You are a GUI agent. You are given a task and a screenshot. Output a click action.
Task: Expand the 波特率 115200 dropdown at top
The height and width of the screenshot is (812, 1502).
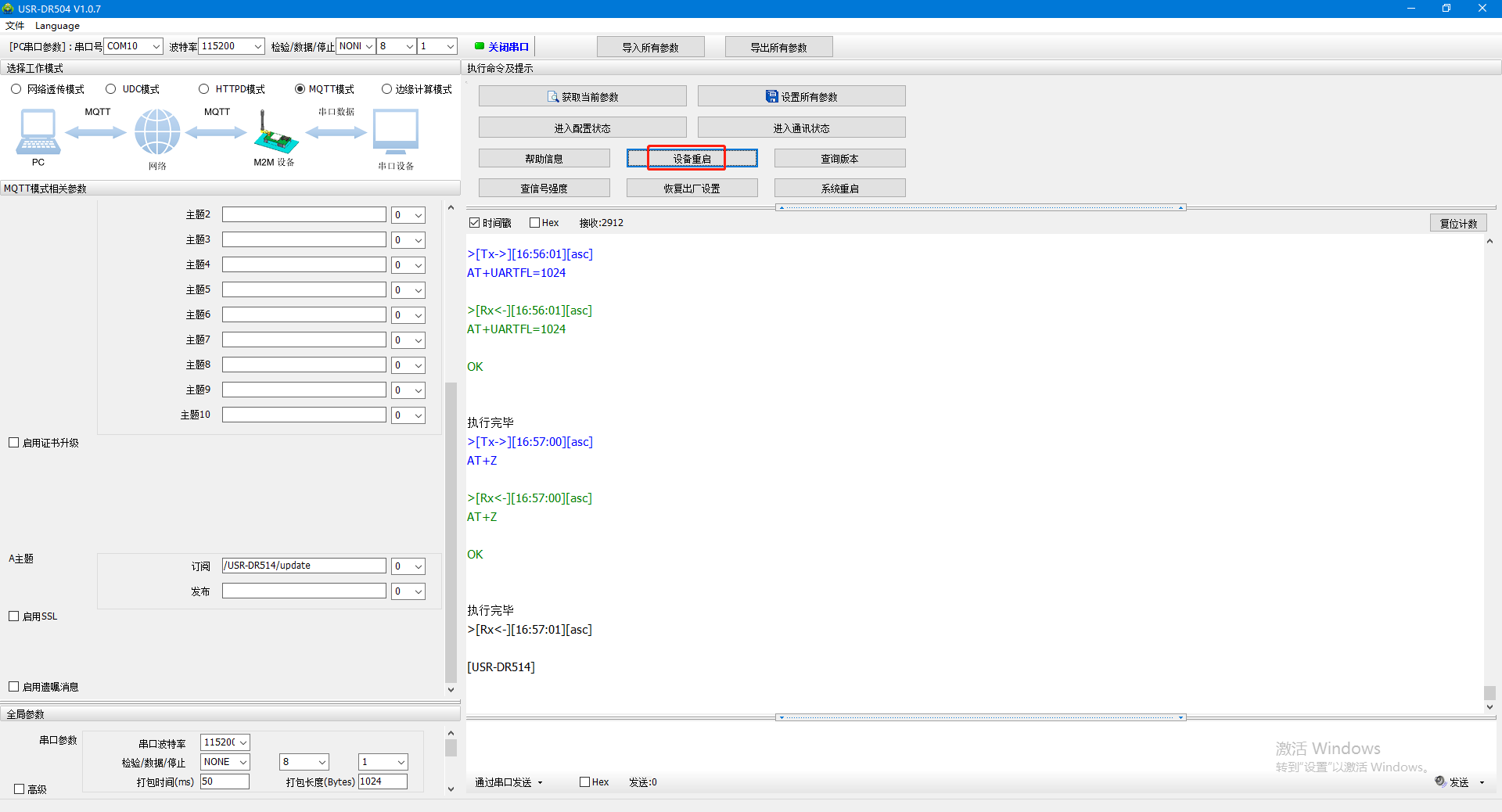[x=232, y=46]
